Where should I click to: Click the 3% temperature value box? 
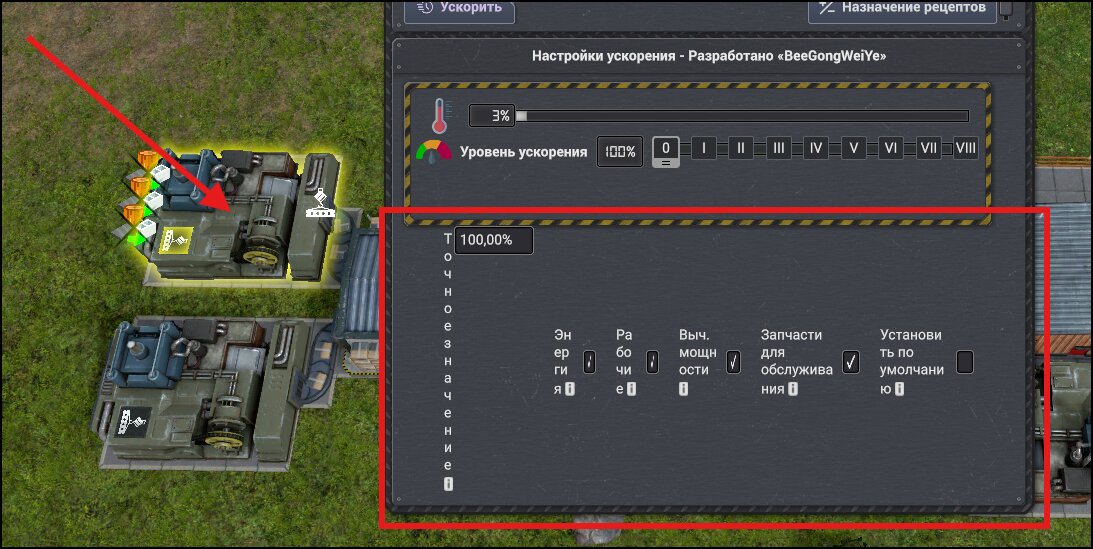[x=491, y=116]
